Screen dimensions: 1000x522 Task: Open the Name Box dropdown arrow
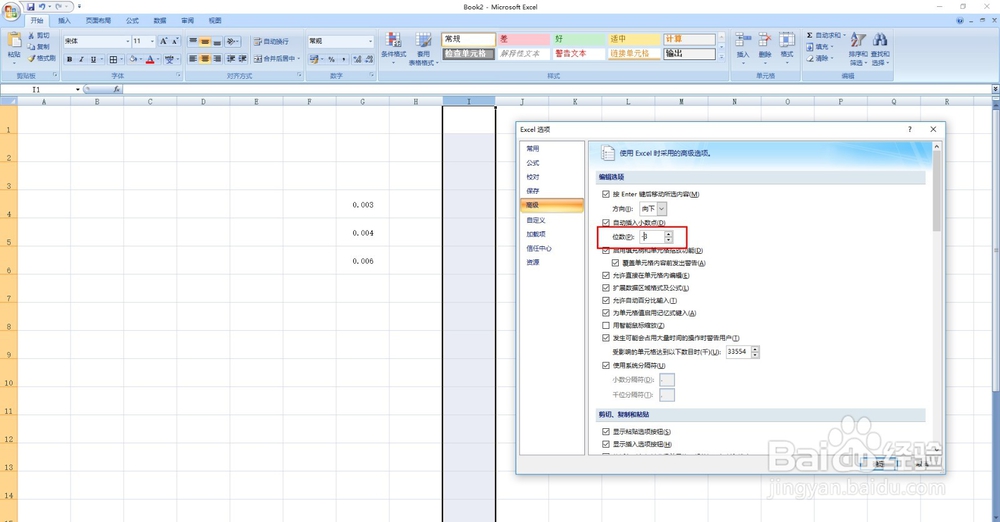click(x=78, y=89)
